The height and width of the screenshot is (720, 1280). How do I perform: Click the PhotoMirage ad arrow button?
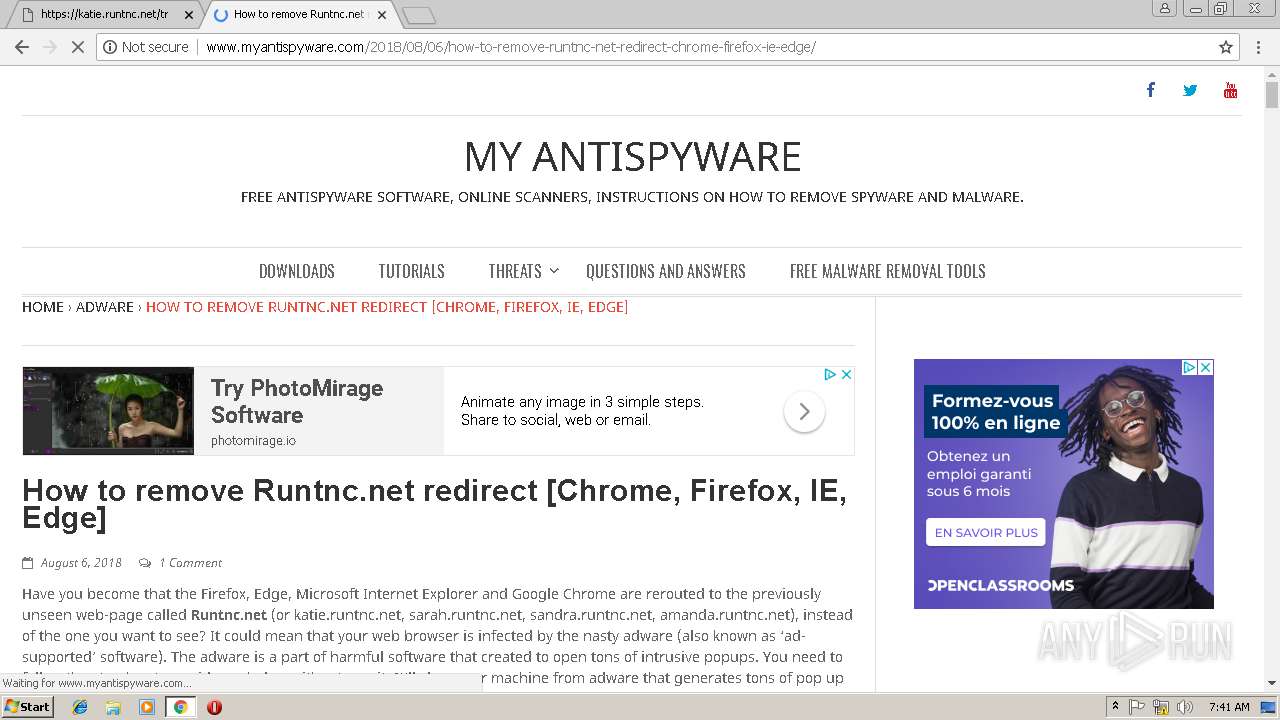(x=804, y=411)
